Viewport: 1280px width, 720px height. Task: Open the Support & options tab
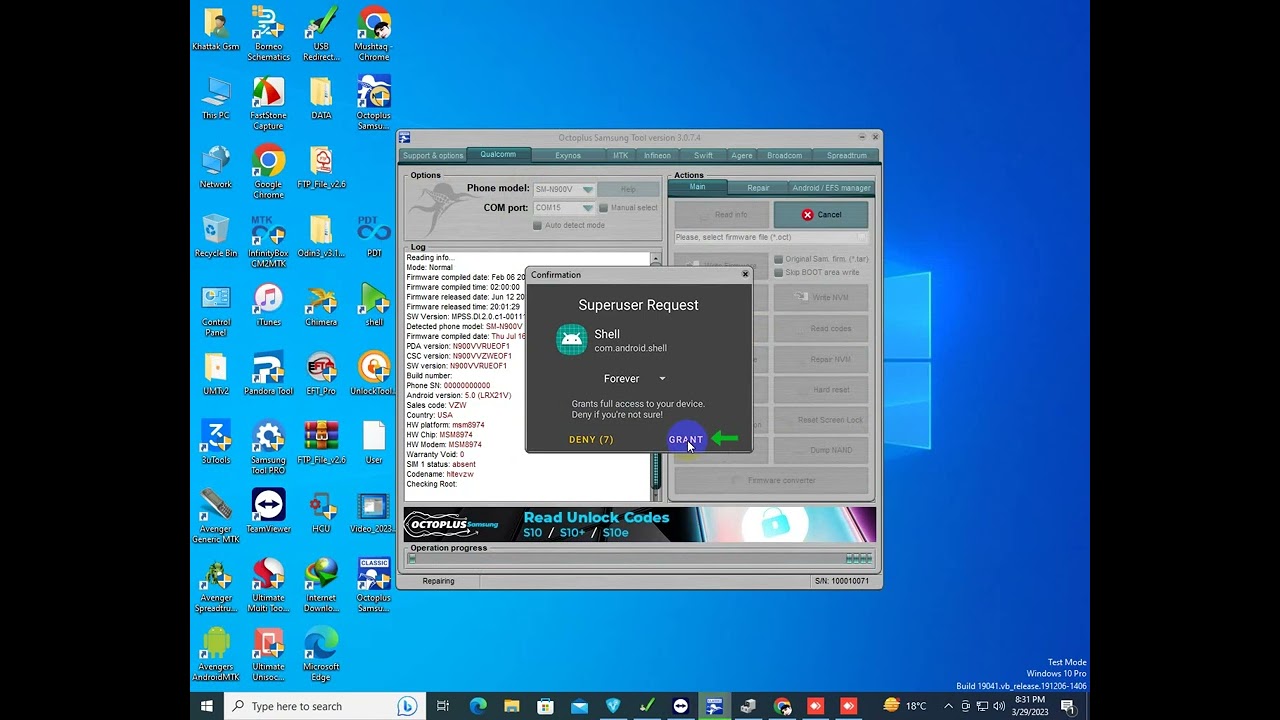(433, 156)
